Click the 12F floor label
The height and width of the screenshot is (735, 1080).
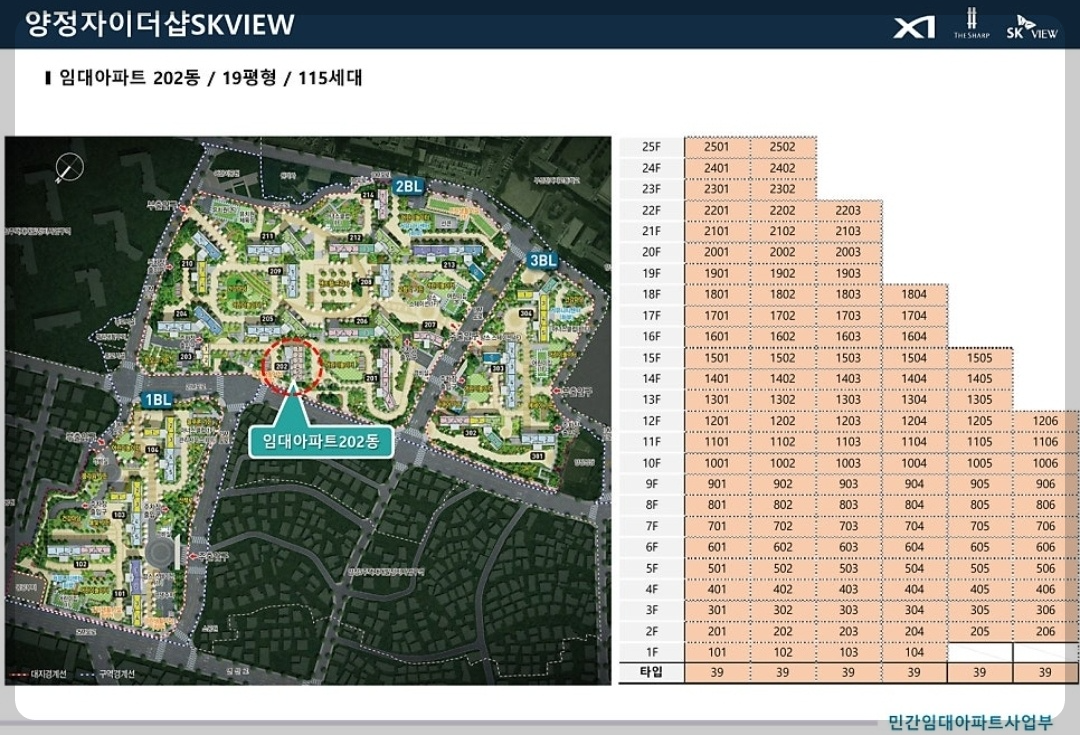tap(652, 421)
